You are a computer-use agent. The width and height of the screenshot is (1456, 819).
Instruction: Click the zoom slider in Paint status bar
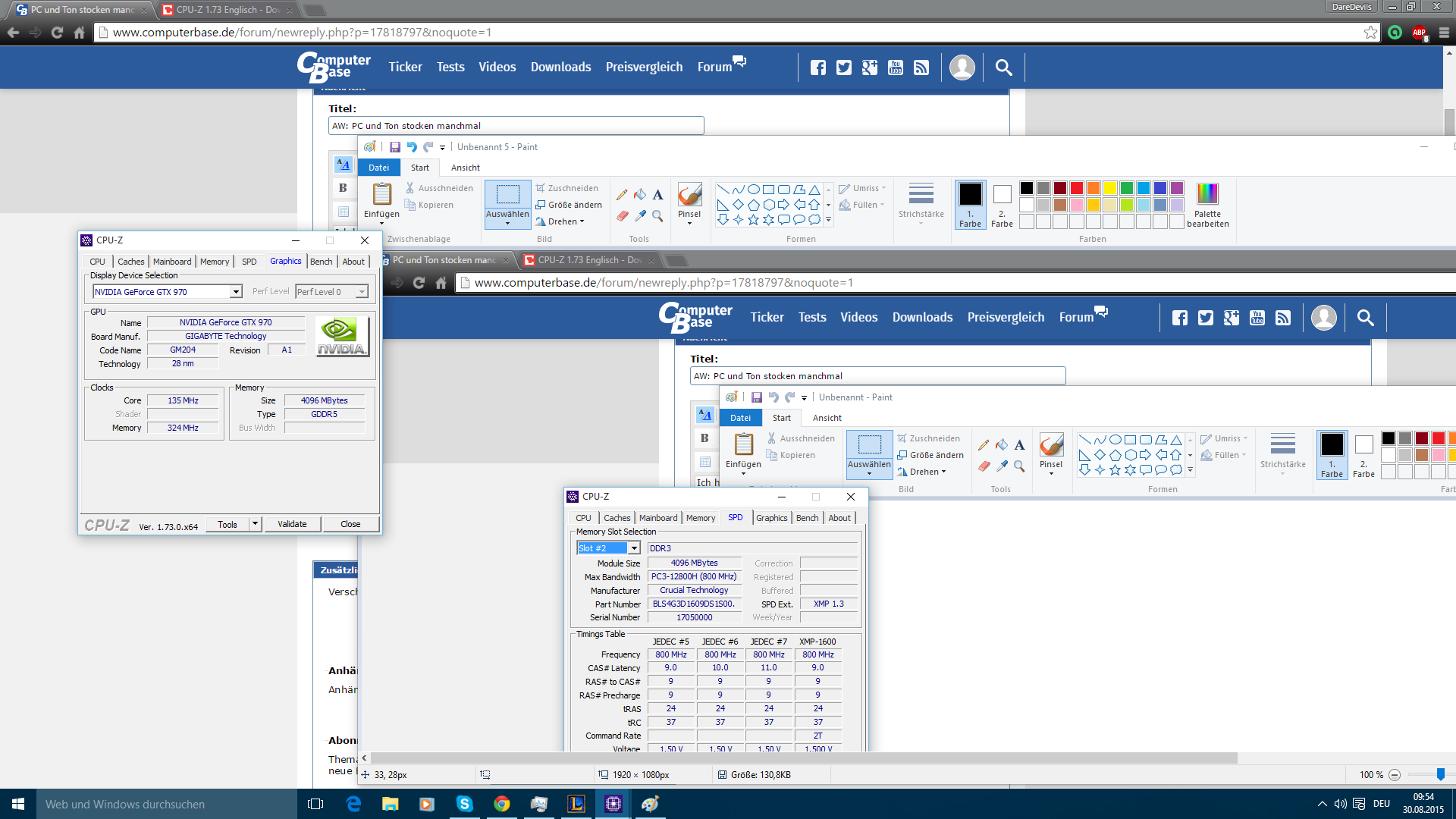click(1440, 774)
